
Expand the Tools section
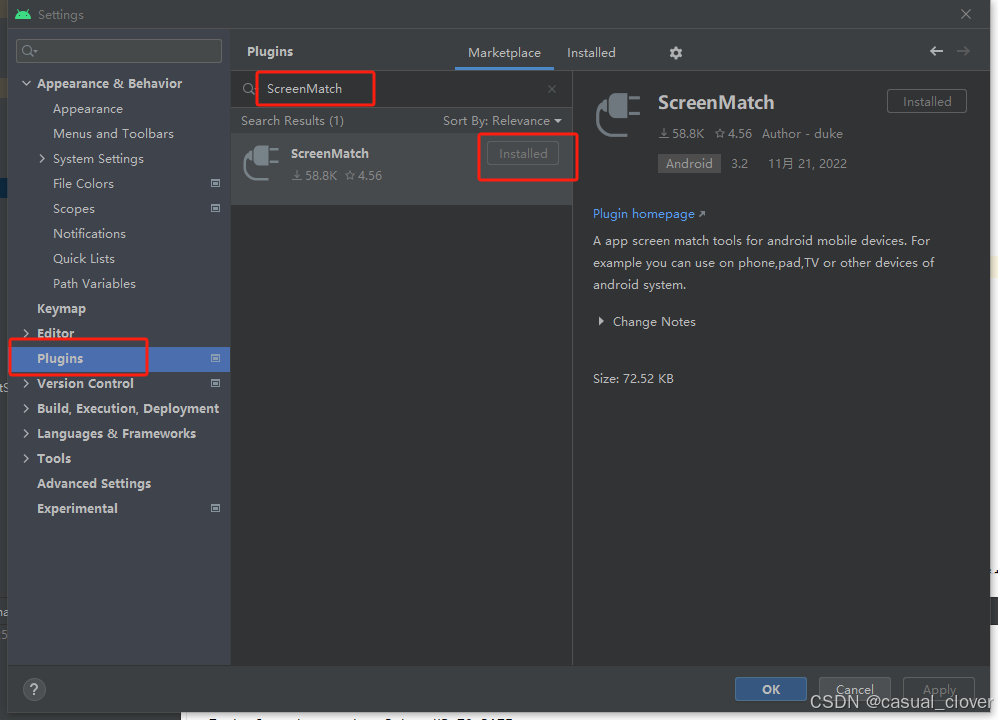click(26, 458)
